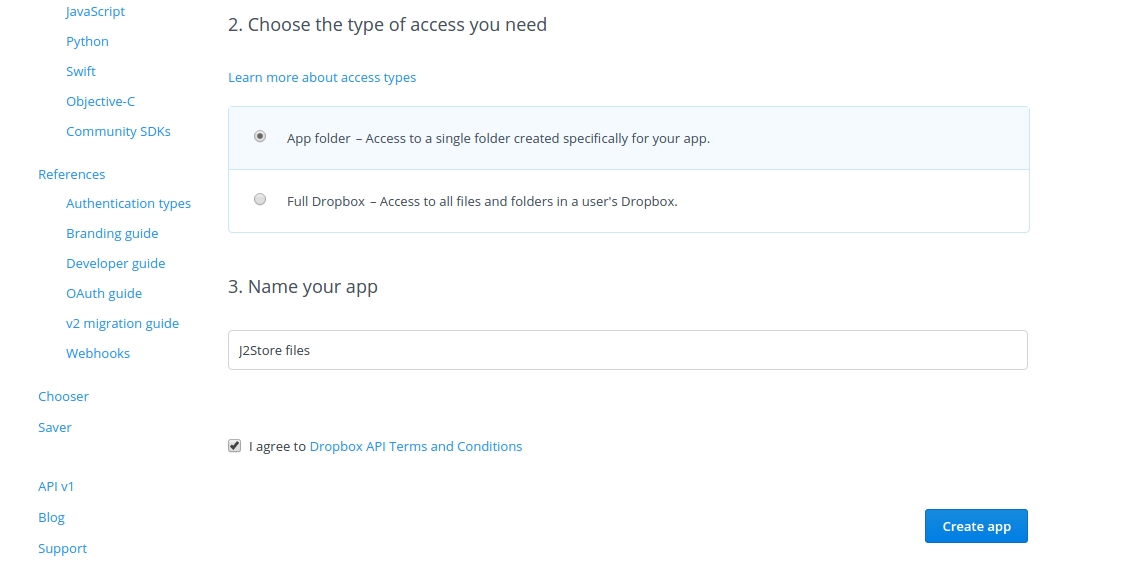The height and width of the screenshot is (587, 1131).
Task: Open Learn more about access types link
Action: click(322, 77)
